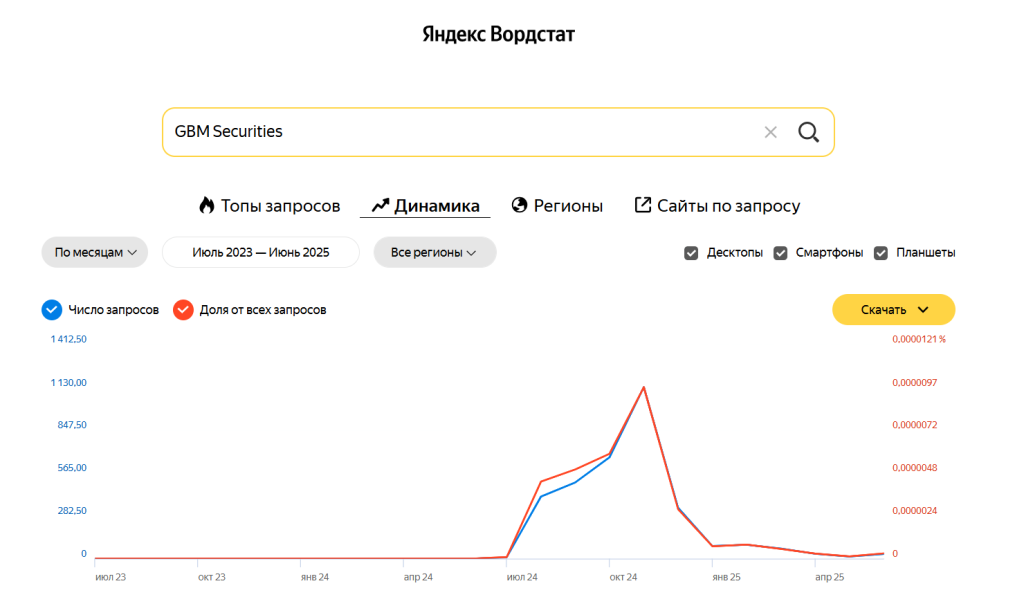Image resolution: width=1024 pixels, height=606 pixels.
Task: Uncheck the Десктопы checkbox
Action: 691,253
